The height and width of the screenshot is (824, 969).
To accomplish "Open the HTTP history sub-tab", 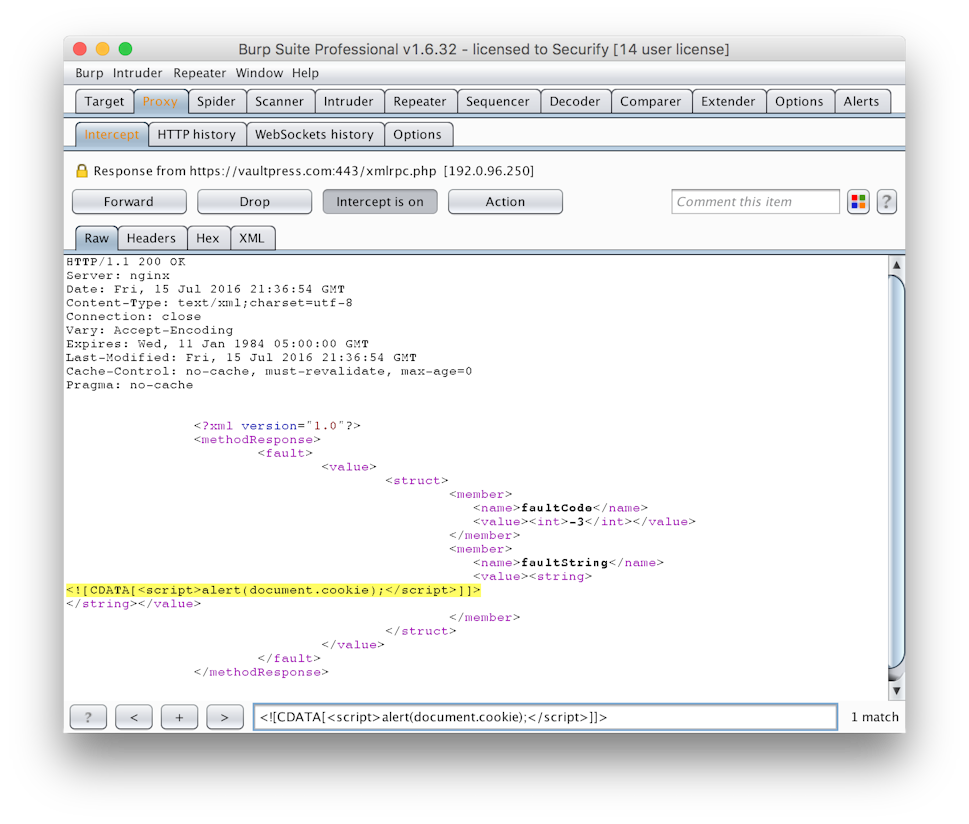I will 197,135.
